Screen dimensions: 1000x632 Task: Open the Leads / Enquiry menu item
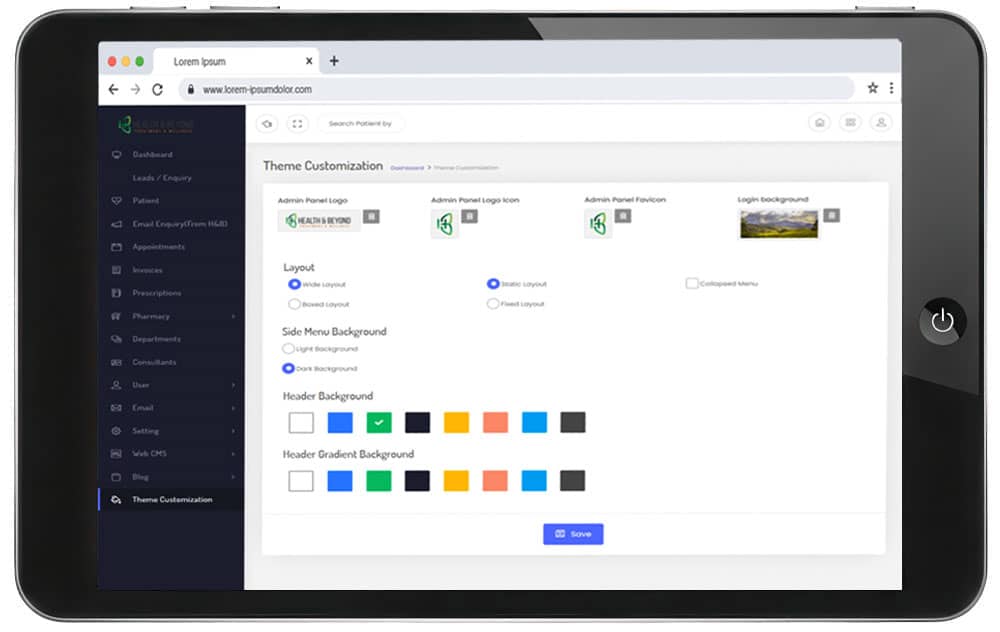(x=162, y=178)
